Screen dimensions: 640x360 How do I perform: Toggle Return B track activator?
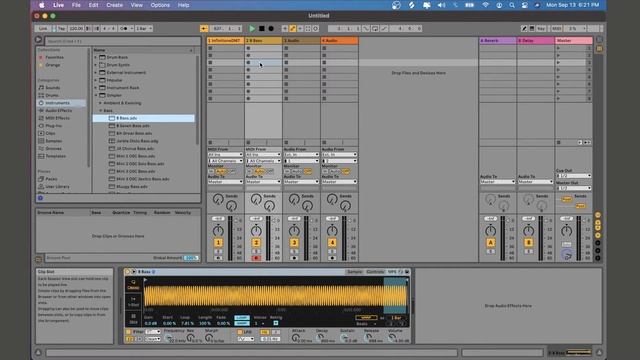tap(529, 243)
